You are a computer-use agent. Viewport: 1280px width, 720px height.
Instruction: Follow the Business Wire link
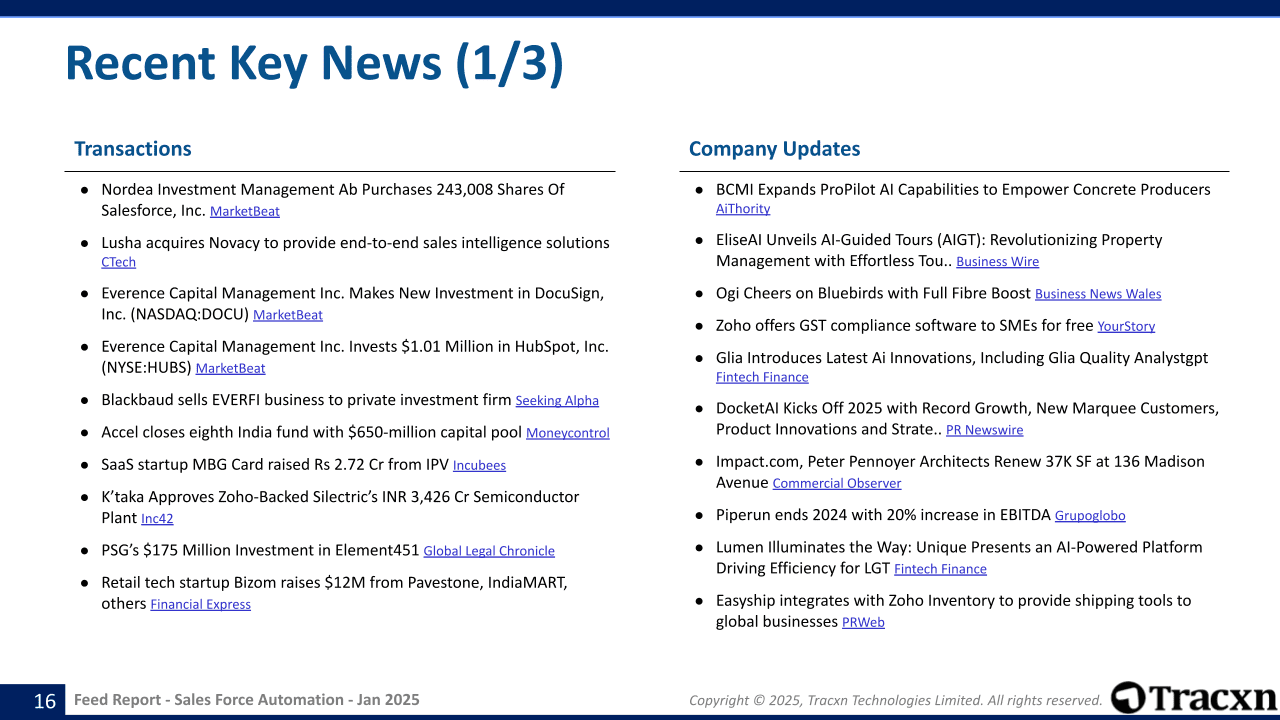pyautogui.click(x=997, y=262)
